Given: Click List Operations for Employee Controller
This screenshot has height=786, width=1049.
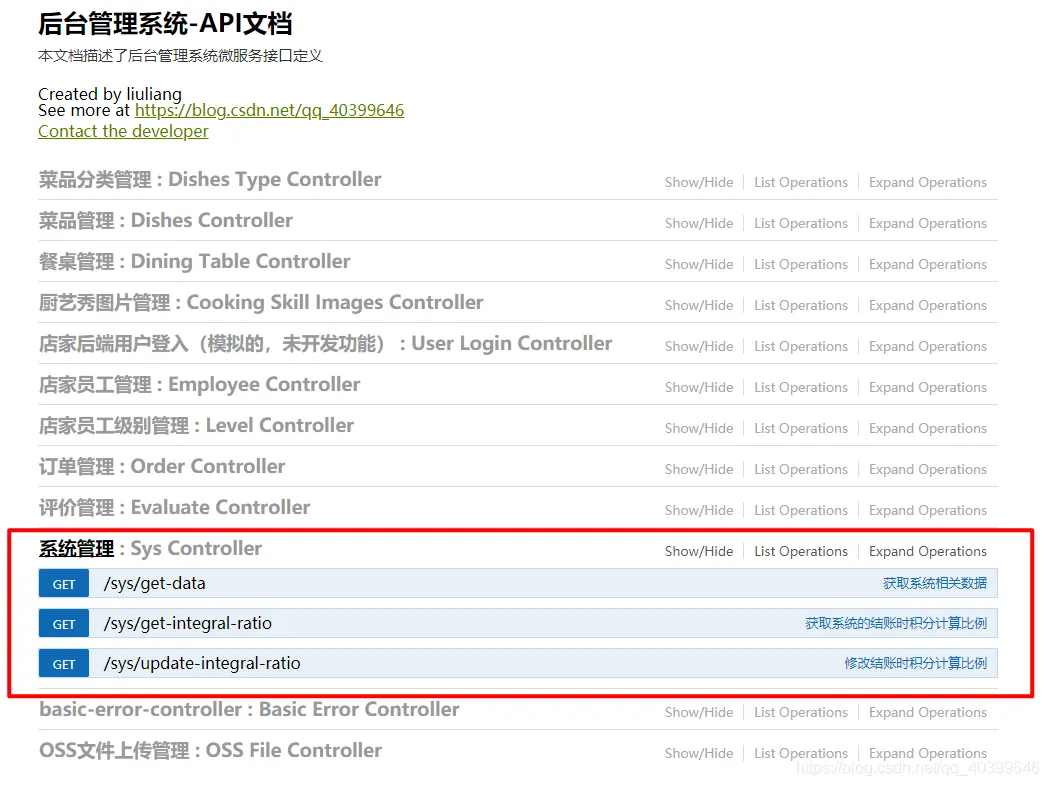Looking at the screenshot, I should point(800,387).
